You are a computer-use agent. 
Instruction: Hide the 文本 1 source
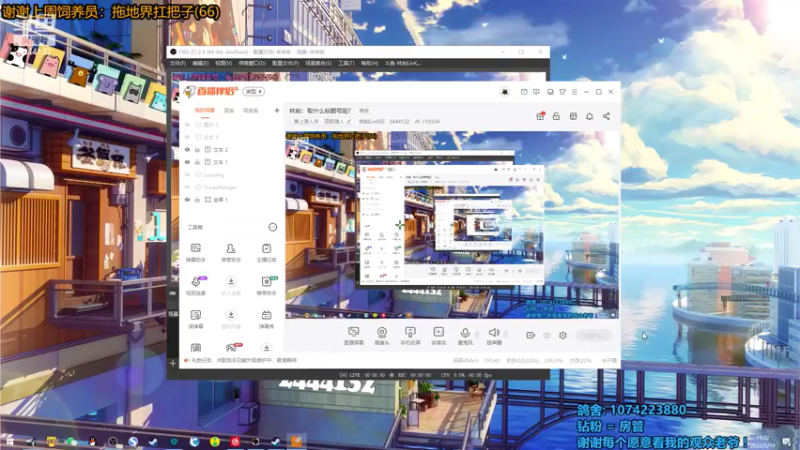[x=187, y=162]
